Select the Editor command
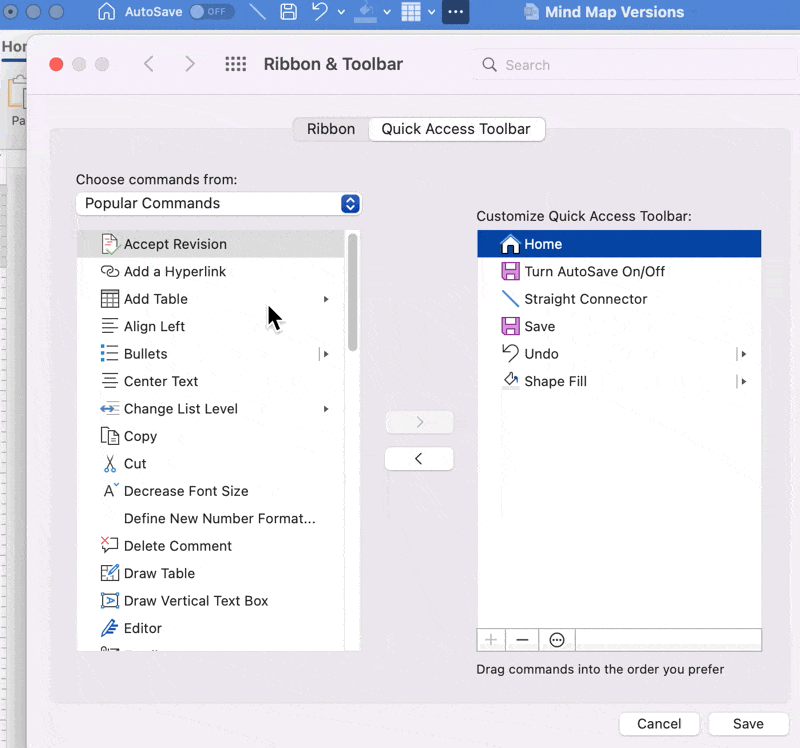 (211, 629)
